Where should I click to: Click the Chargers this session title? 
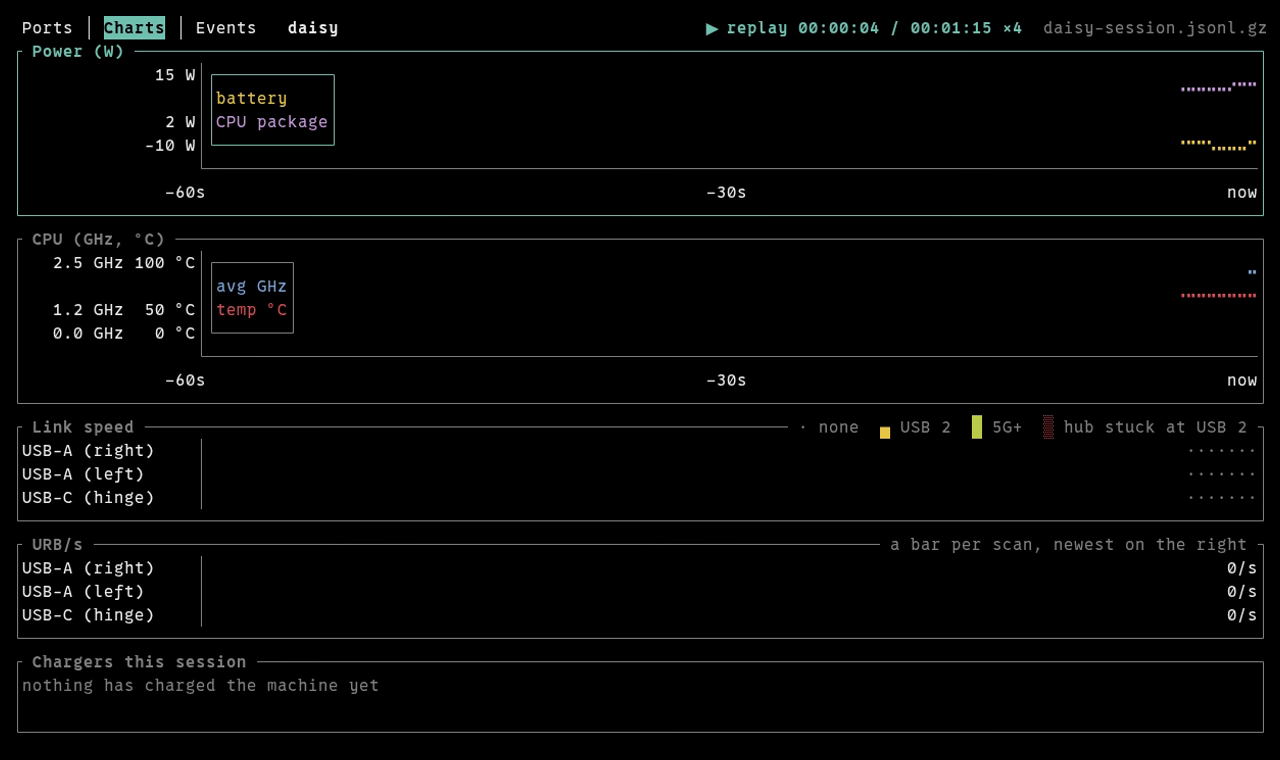(139, 662)
